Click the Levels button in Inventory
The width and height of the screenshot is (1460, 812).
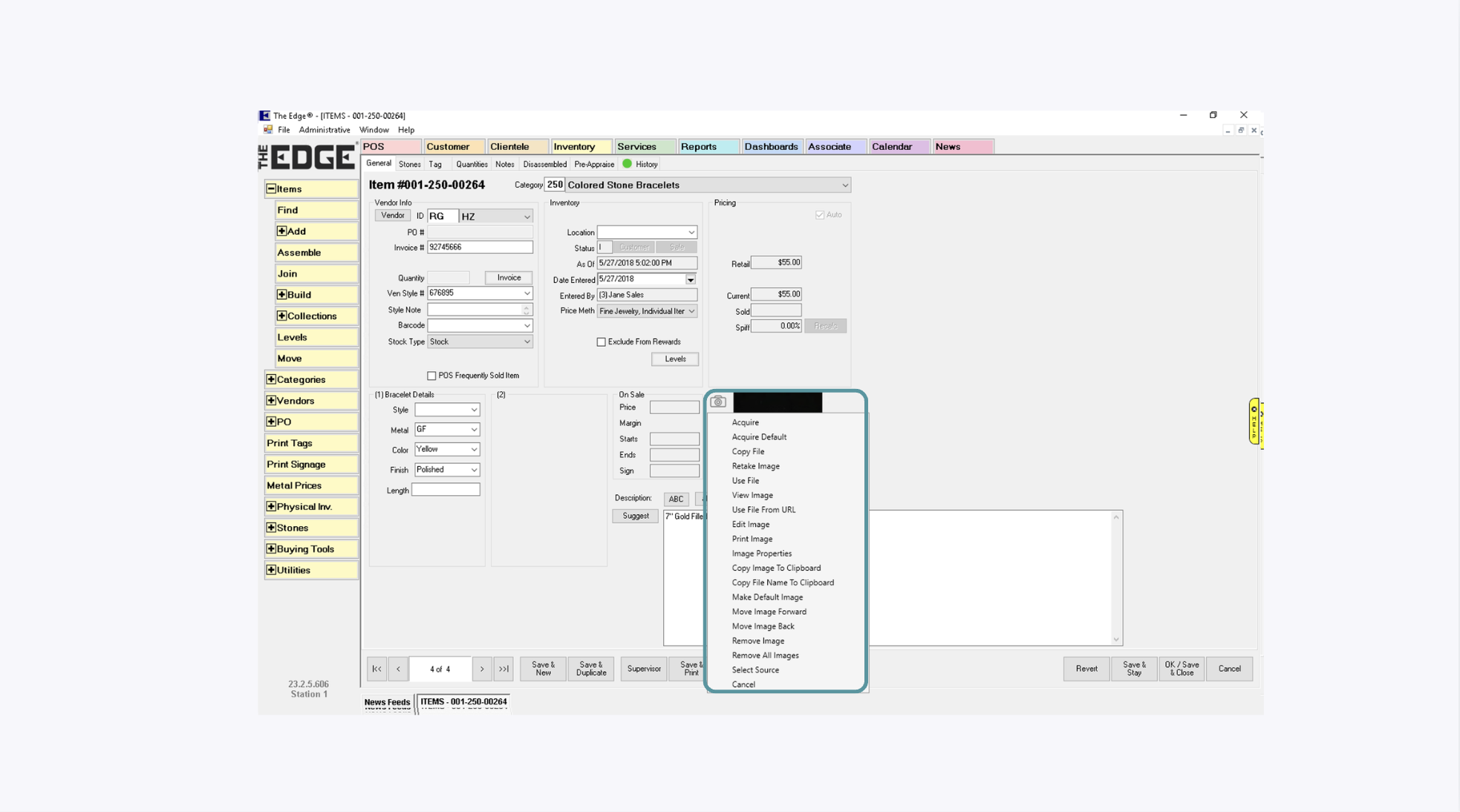[x=675, y=359]
